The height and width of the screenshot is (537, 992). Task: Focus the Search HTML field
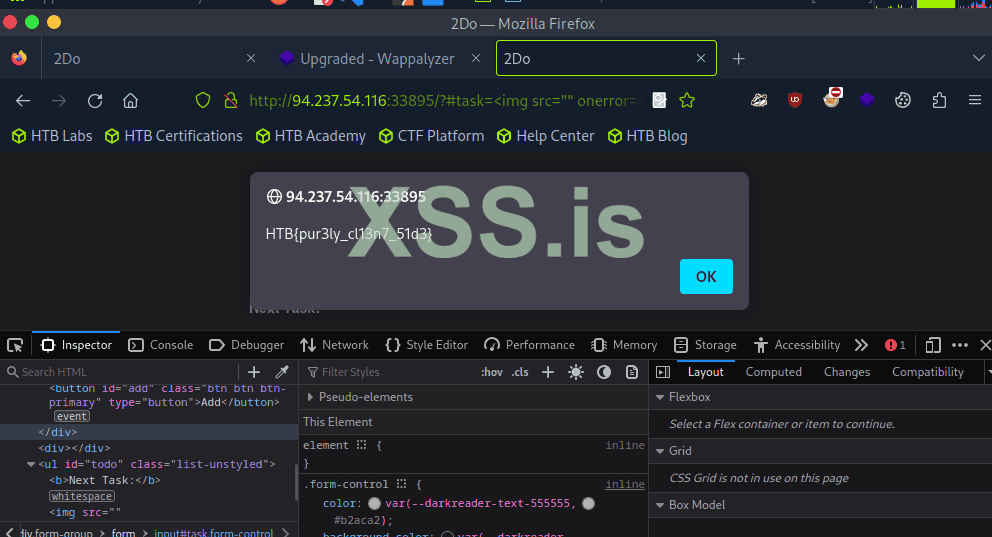click(120, 372)
